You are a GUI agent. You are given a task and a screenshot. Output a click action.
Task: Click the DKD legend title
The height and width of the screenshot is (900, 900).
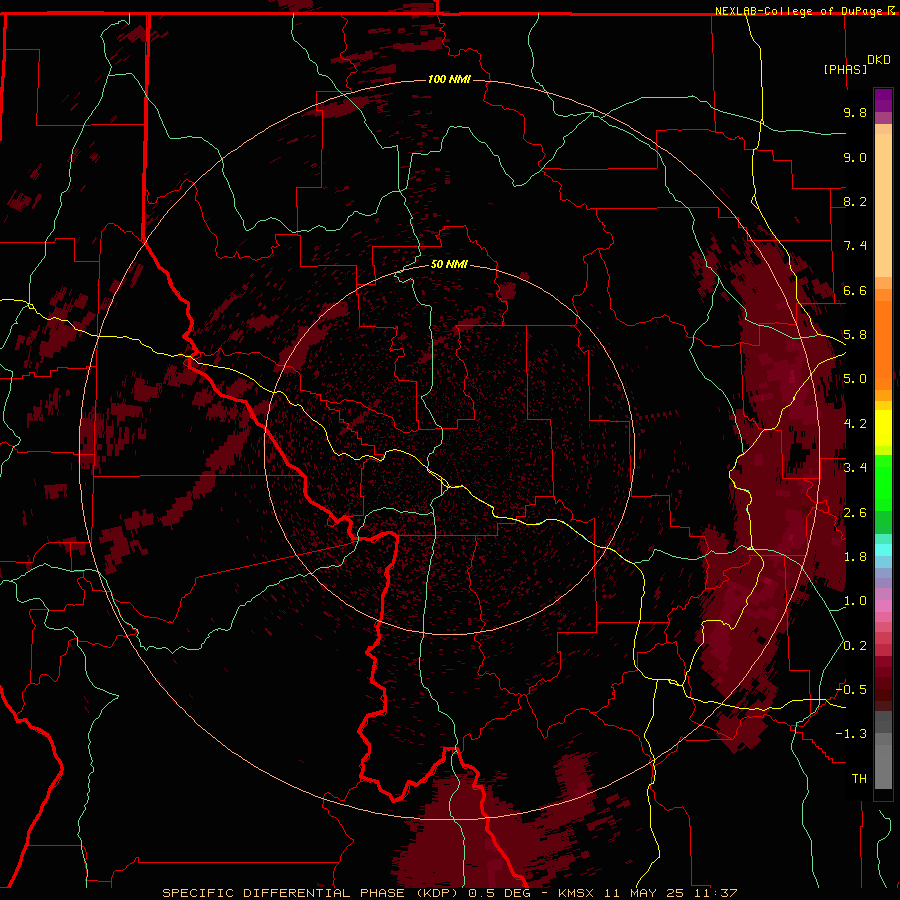tap(879, 60)
